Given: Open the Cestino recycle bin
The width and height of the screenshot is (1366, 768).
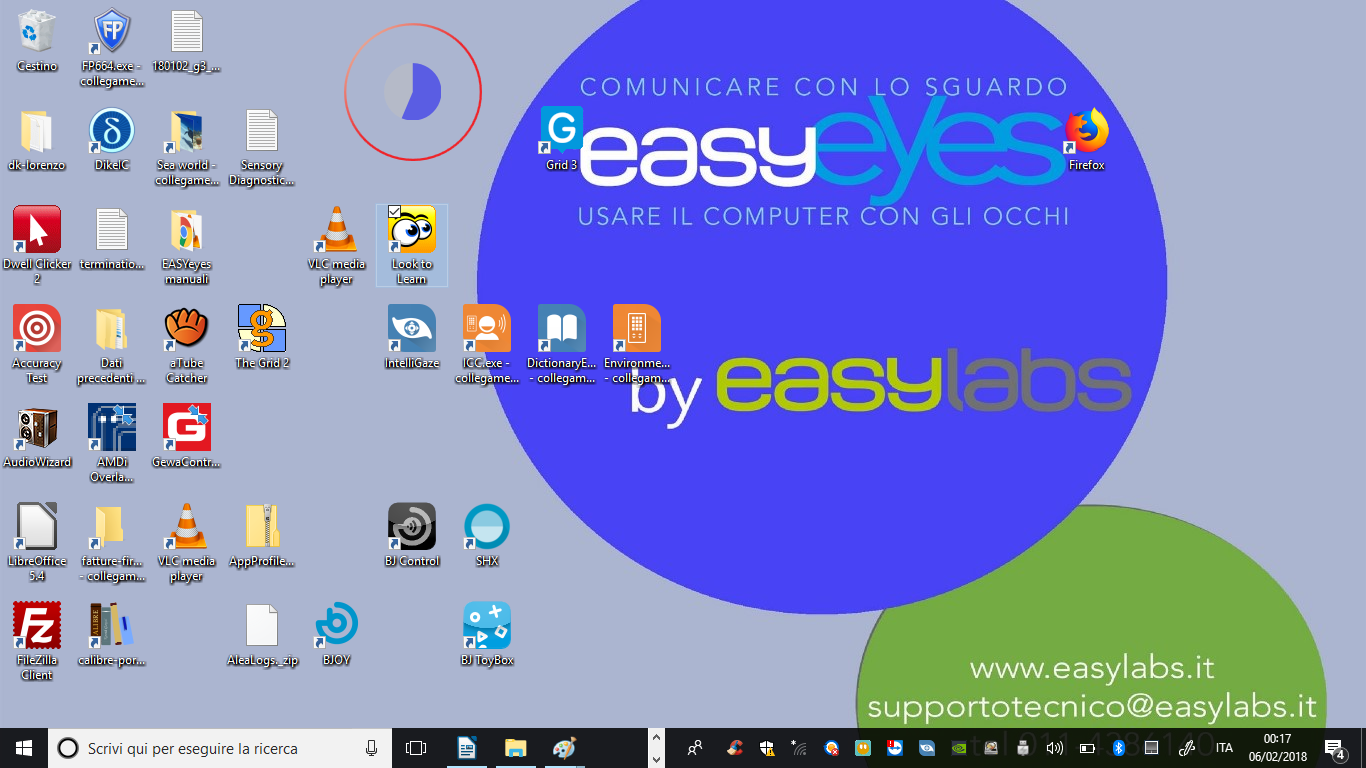Looking at the screenshot, I should coord(37,41).
